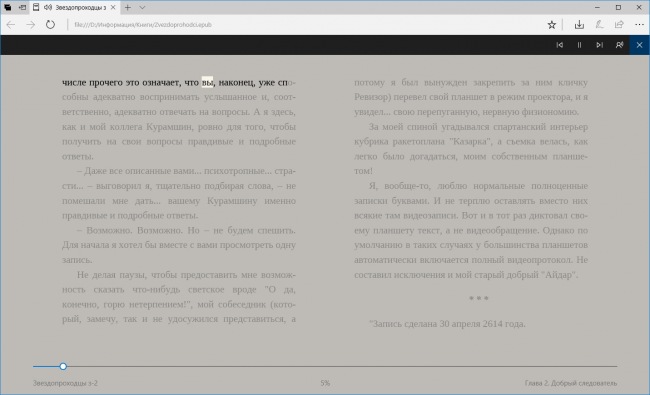650x395 pixels.
Task: Open the tabs you've set aside
Action: point(7,7)
